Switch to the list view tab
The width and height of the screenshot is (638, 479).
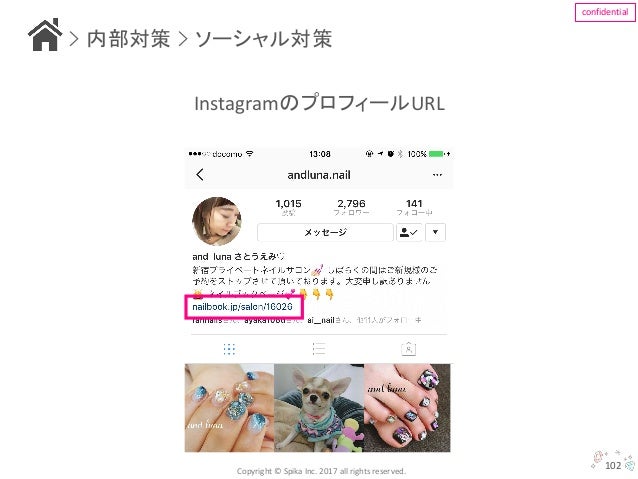pos(319,349)
